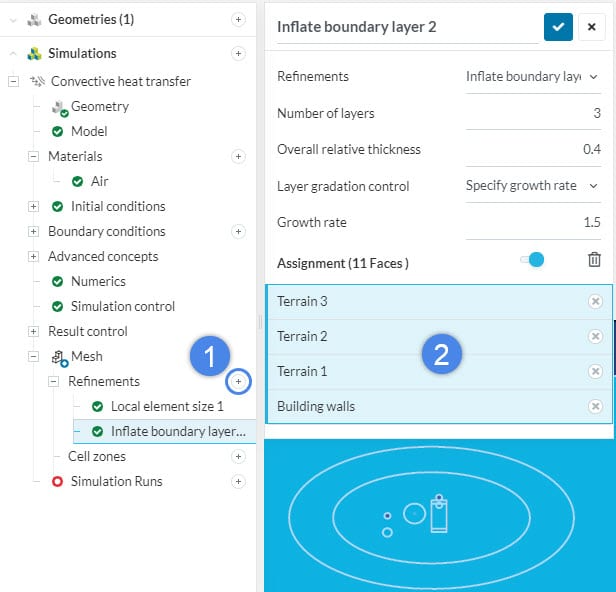
Task: Select Local element size 1 refinement
Action: [x=167, y=406]
